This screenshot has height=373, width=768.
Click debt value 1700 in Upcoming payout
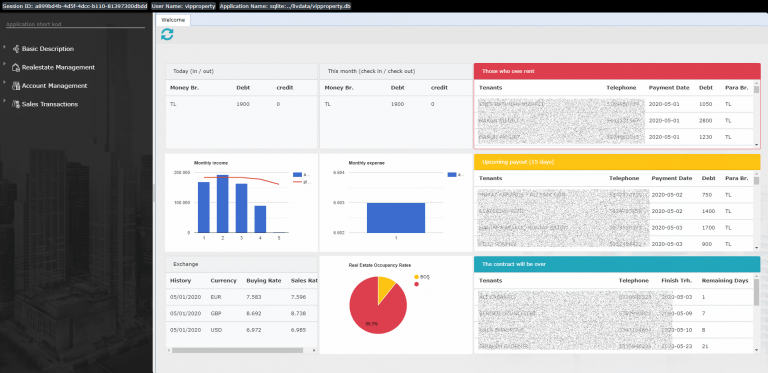click(x=708, y=228)
